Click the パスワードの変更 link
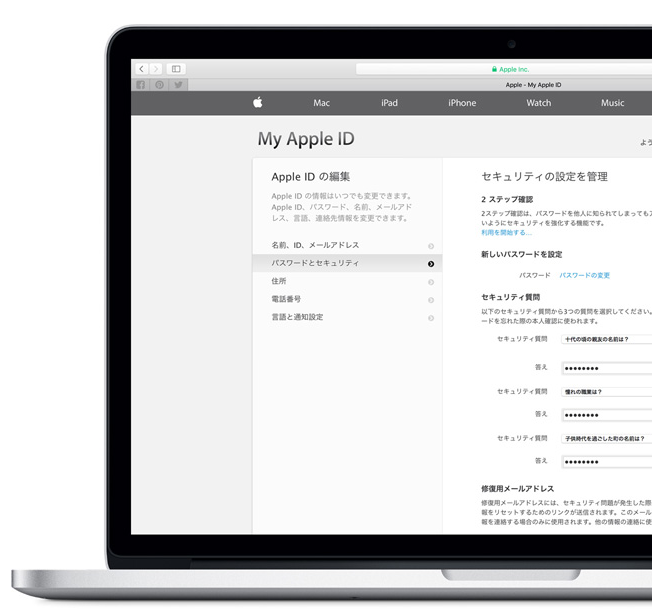Screen dimensions: 652x613 584,275
